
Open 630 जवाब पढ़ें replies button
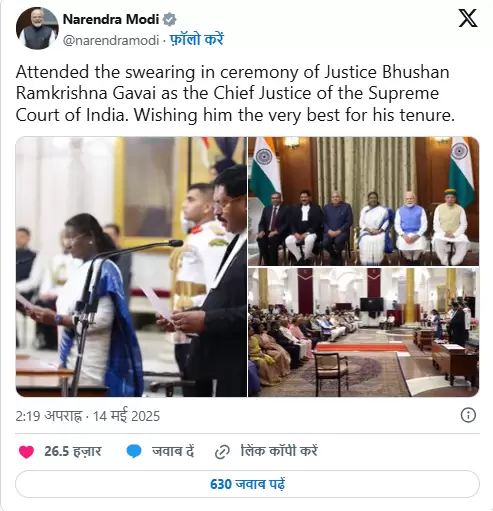247,484
